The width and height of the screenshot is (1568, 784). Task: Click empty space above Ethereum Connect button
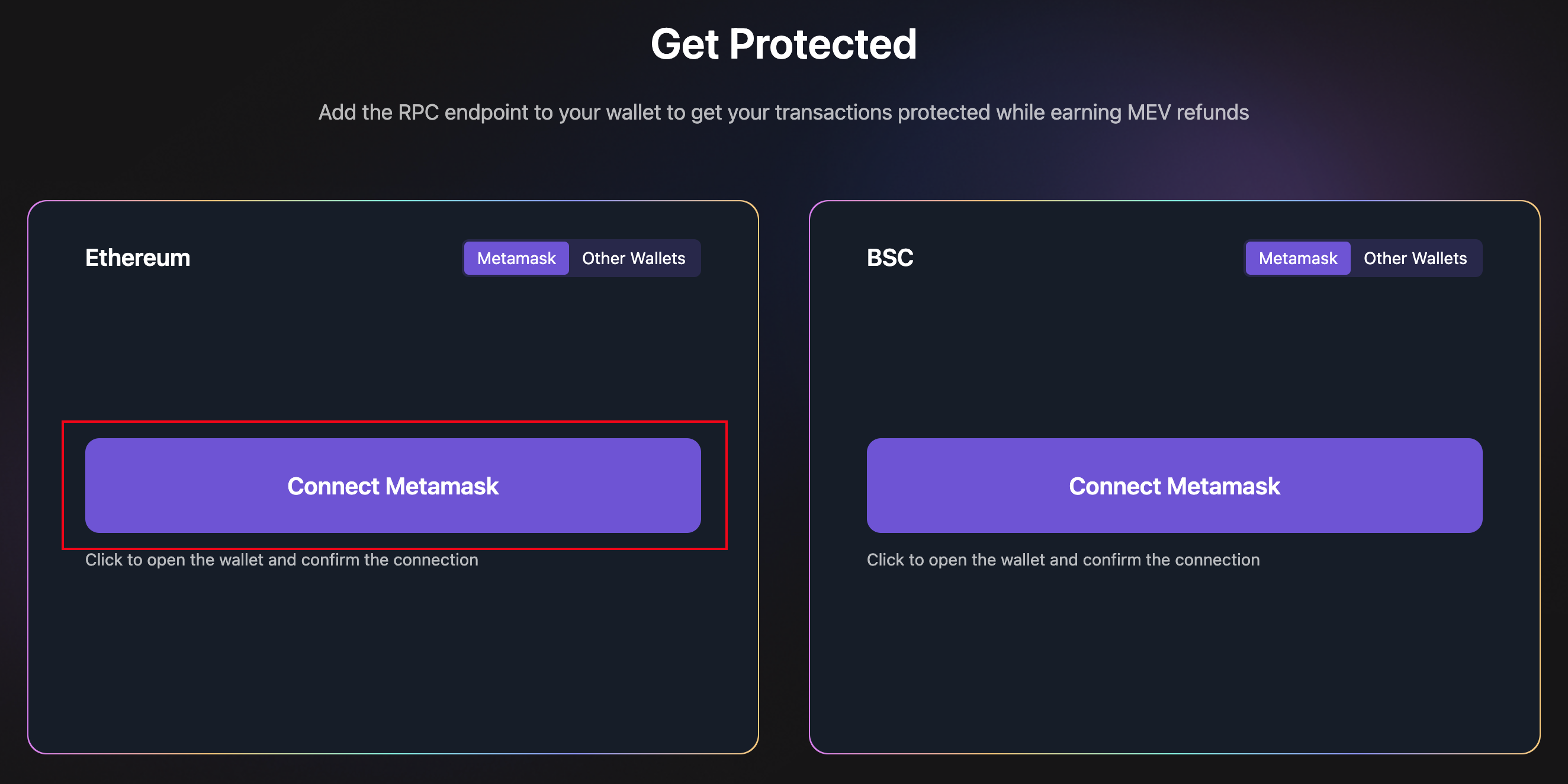(x=393, y=353)
